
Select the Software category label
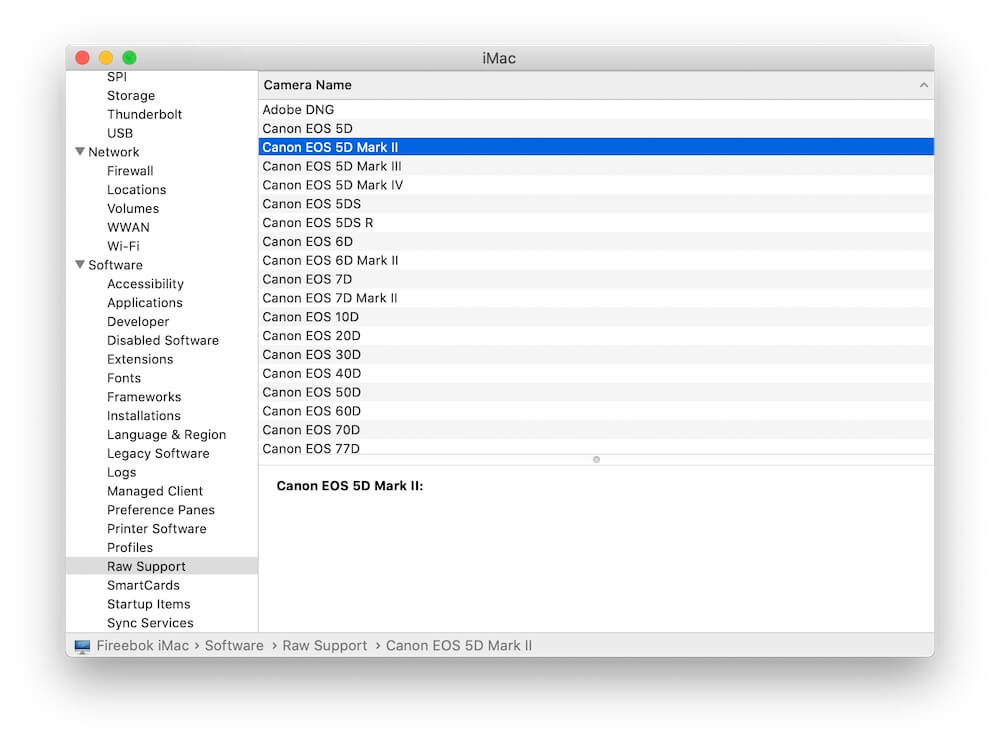point(115,265)
